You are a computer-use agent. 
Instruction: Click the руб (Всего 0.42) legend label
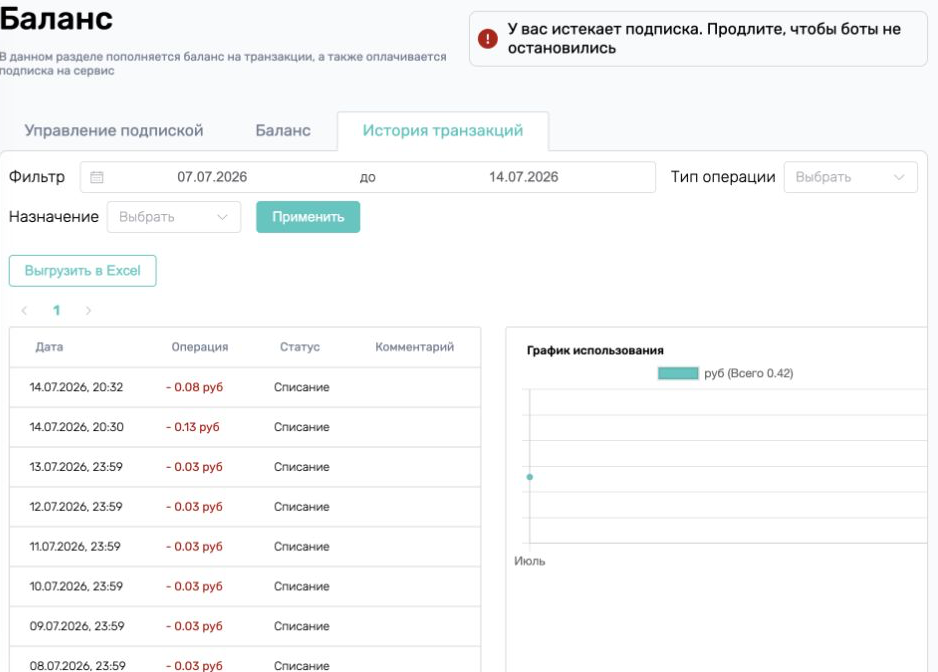(748, 373)
